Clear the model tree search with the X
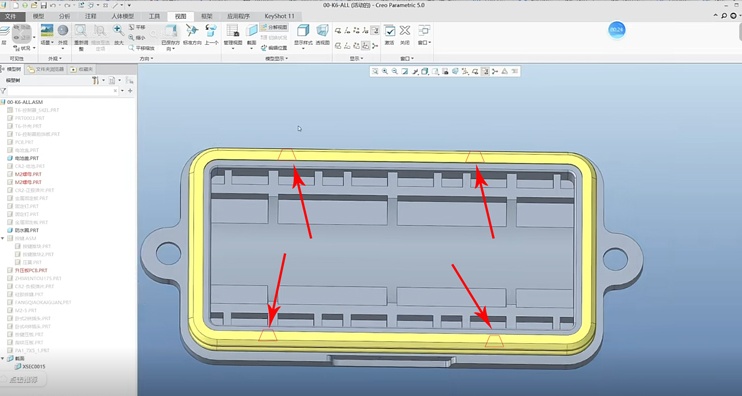 point(115,91)
